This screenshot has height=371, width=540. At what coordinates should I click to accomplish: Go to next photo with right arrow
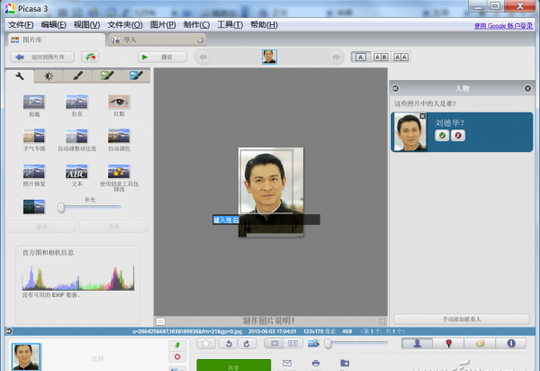(336, 57)
